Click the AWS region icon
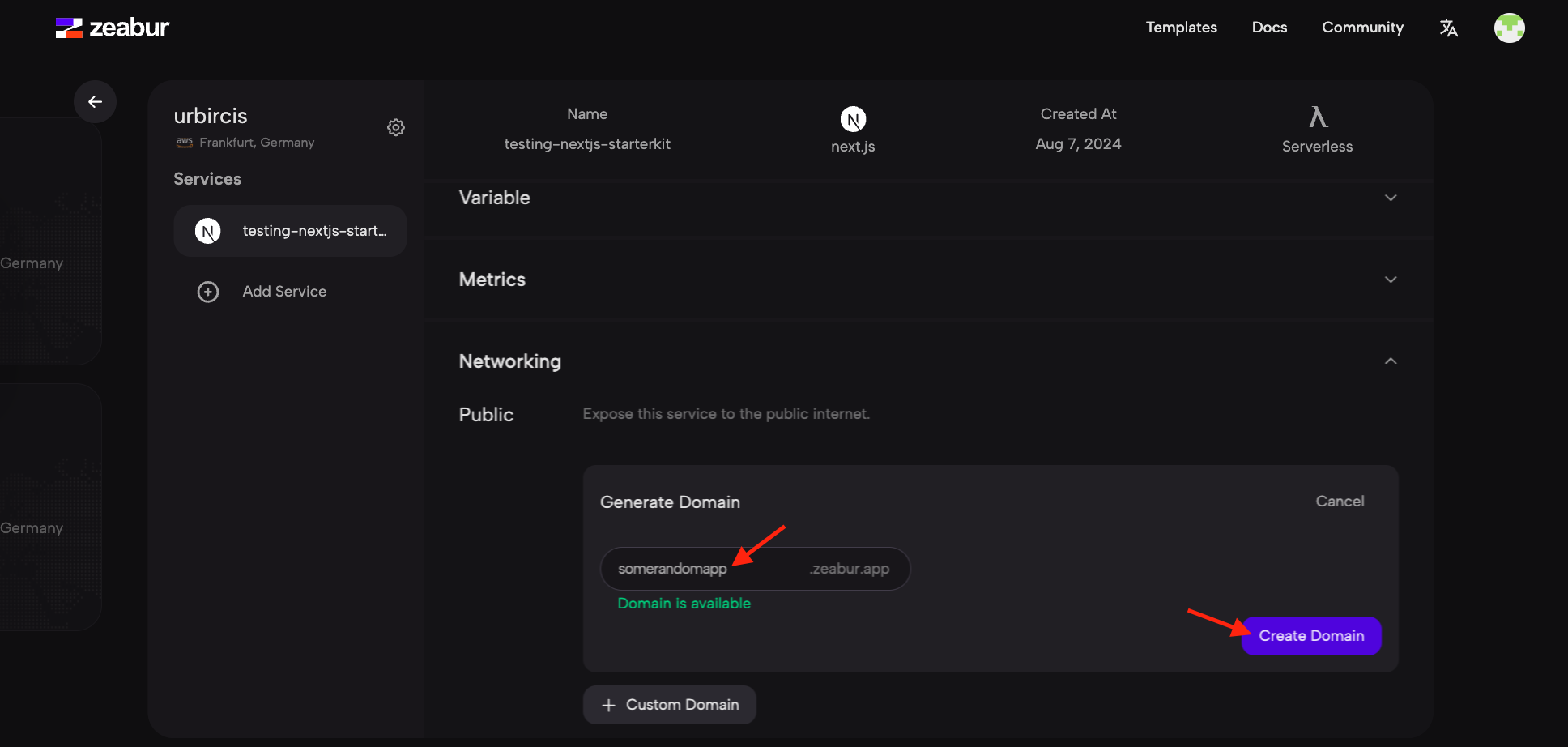Image resolution: width=1568 pixels, height=747 pixels. coord(185,142)
